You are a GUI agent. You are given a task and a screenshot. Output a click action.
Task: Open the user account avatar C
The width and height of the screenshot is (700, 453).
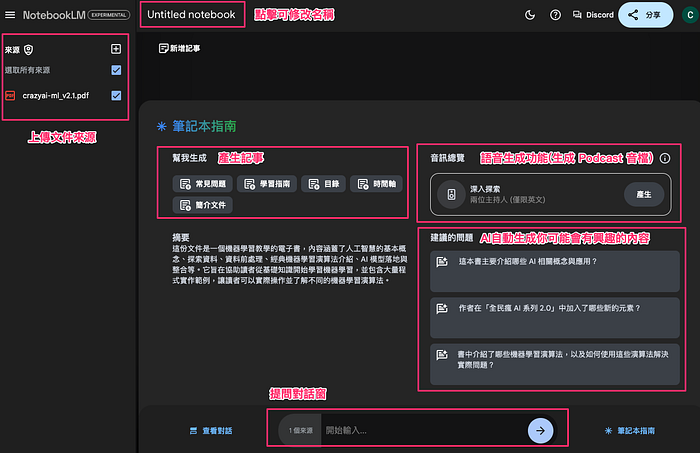690,15
